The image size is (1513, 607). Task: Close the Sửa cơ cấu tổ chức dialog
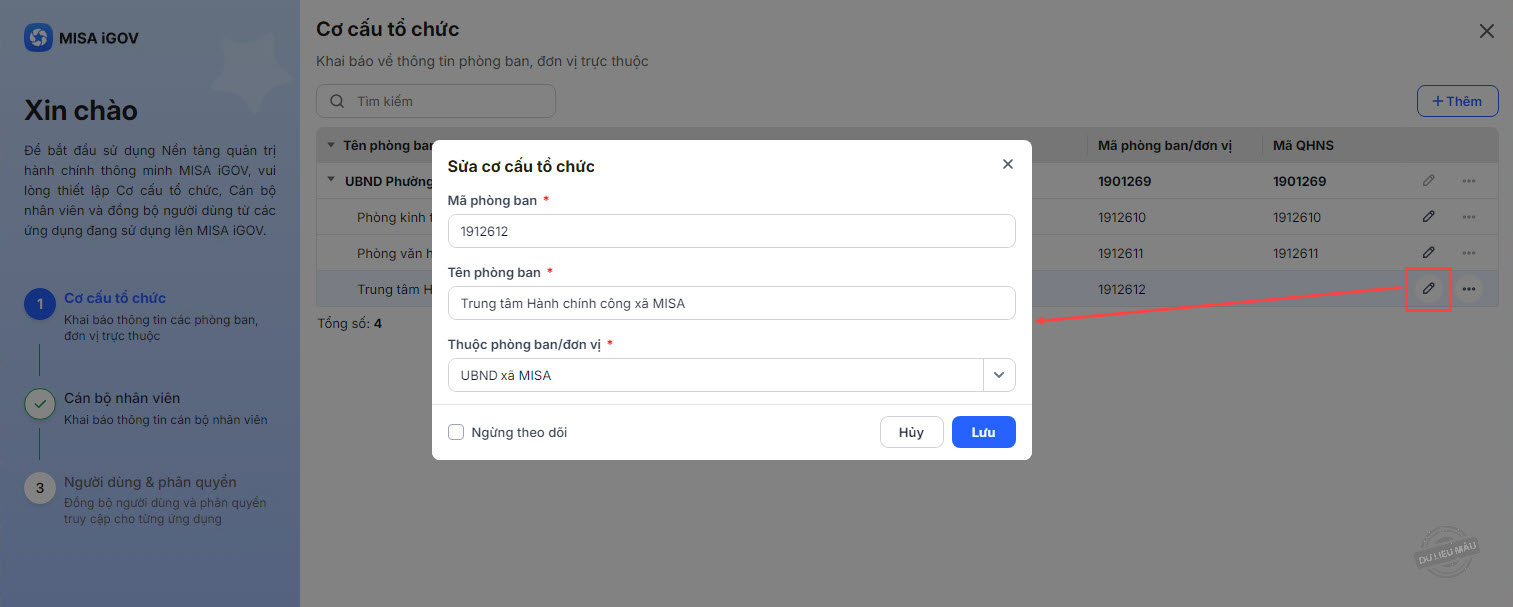1008,164
